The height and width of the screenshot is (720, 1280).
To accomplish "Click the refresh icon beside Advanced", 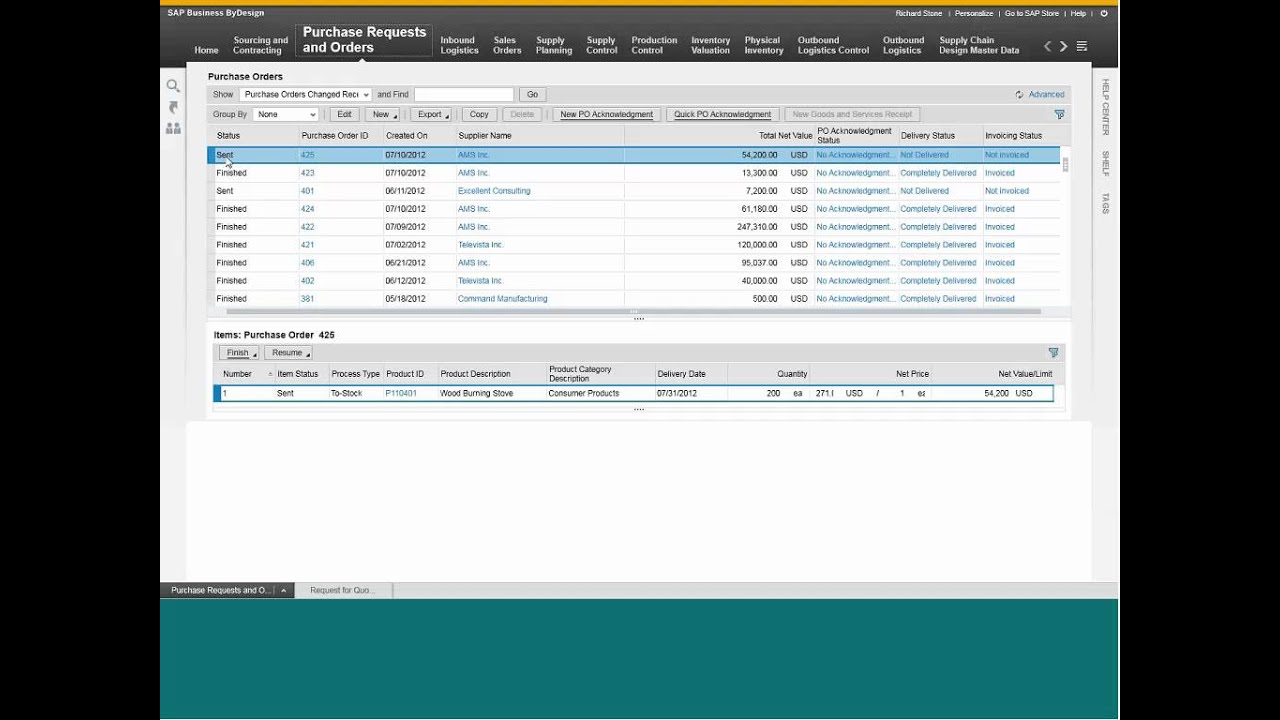I will coord(1019,95).
